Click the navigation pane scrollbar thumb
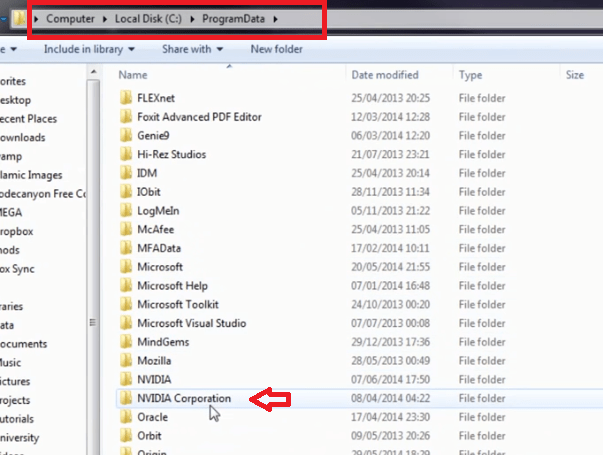Image resolution: width=603 pixels, height=455 pixels. 93,269
